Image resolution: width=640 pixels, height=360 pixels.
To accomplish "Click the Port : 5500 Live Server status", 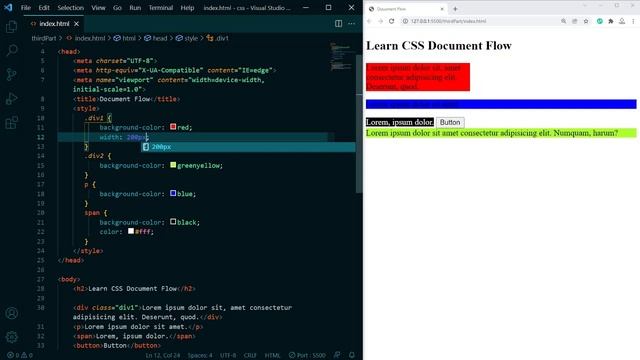I will point(307,355).
